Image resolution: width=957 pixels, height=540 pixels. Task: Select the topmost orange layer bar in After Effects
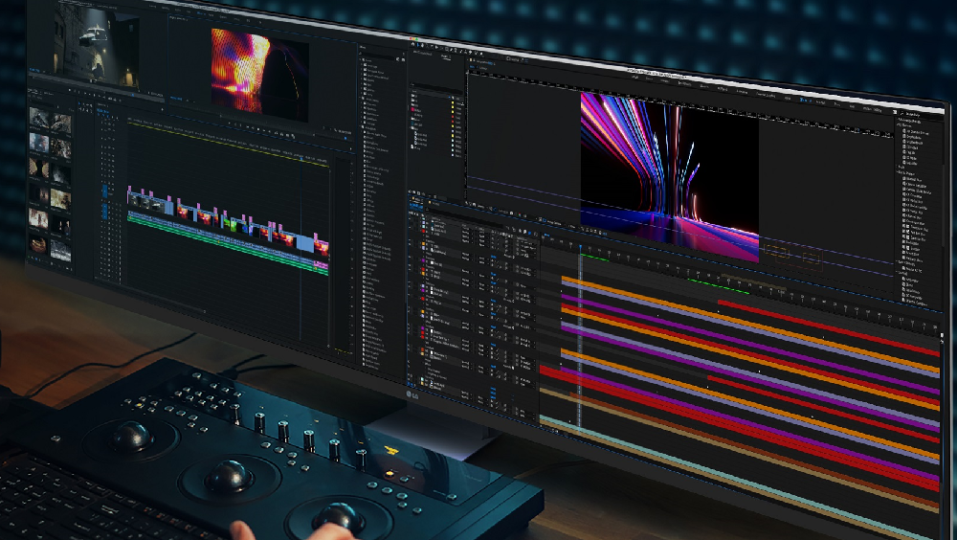click(x=749, y=324)
